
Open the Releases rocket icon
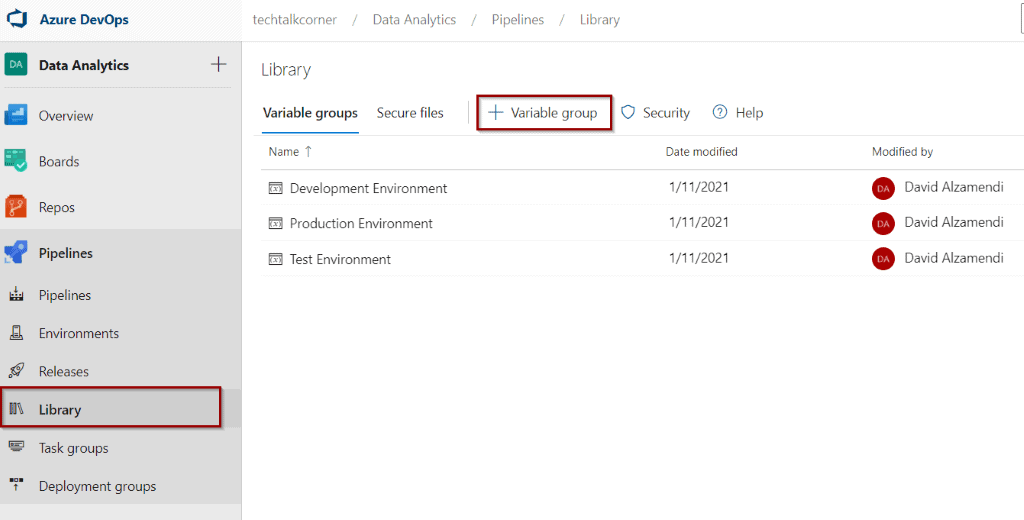16,371
